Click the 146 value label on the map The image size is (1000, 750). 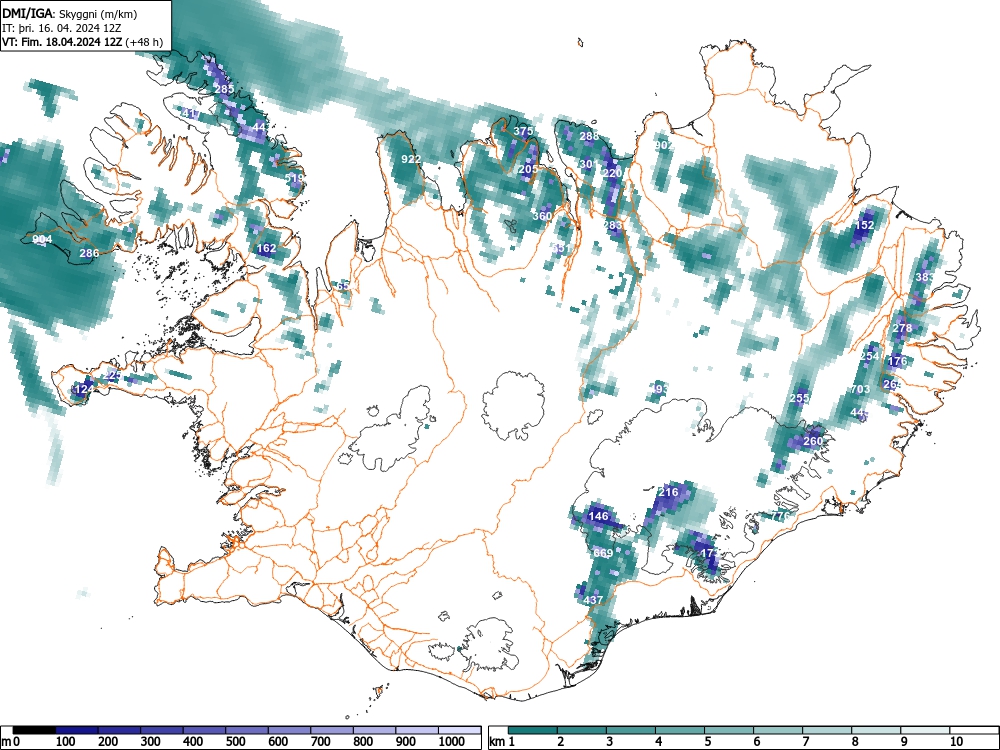[x=598, y=516]
